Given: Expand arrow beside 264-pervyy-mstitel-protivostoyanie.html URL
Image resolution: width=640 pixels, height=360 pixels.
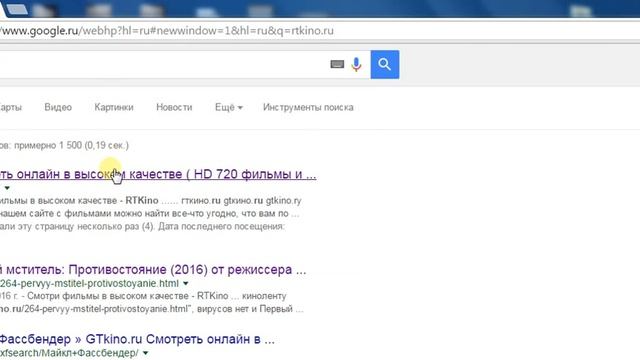Looking at the screenshot, I should (x=186, y=283).
